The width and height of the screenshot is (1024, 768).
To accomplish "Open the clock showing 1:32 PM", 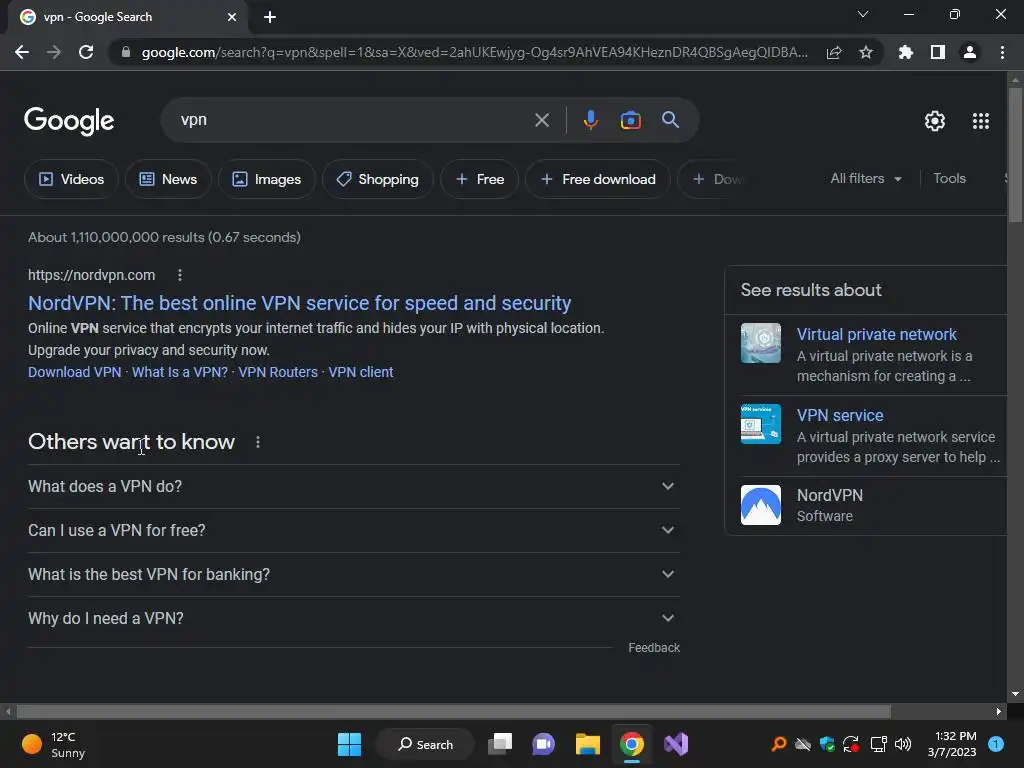I will point(952,744).
